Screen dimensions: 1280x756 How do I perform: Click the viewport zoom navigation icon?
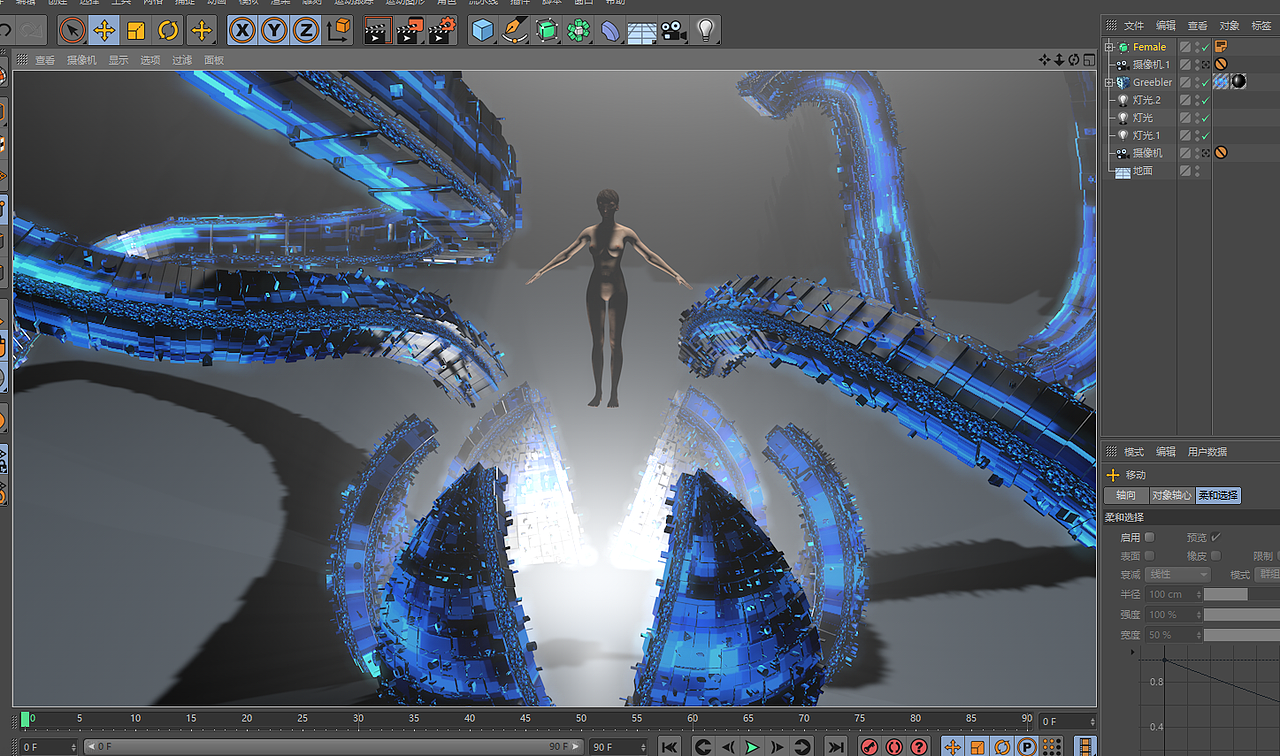point(1059,60)
